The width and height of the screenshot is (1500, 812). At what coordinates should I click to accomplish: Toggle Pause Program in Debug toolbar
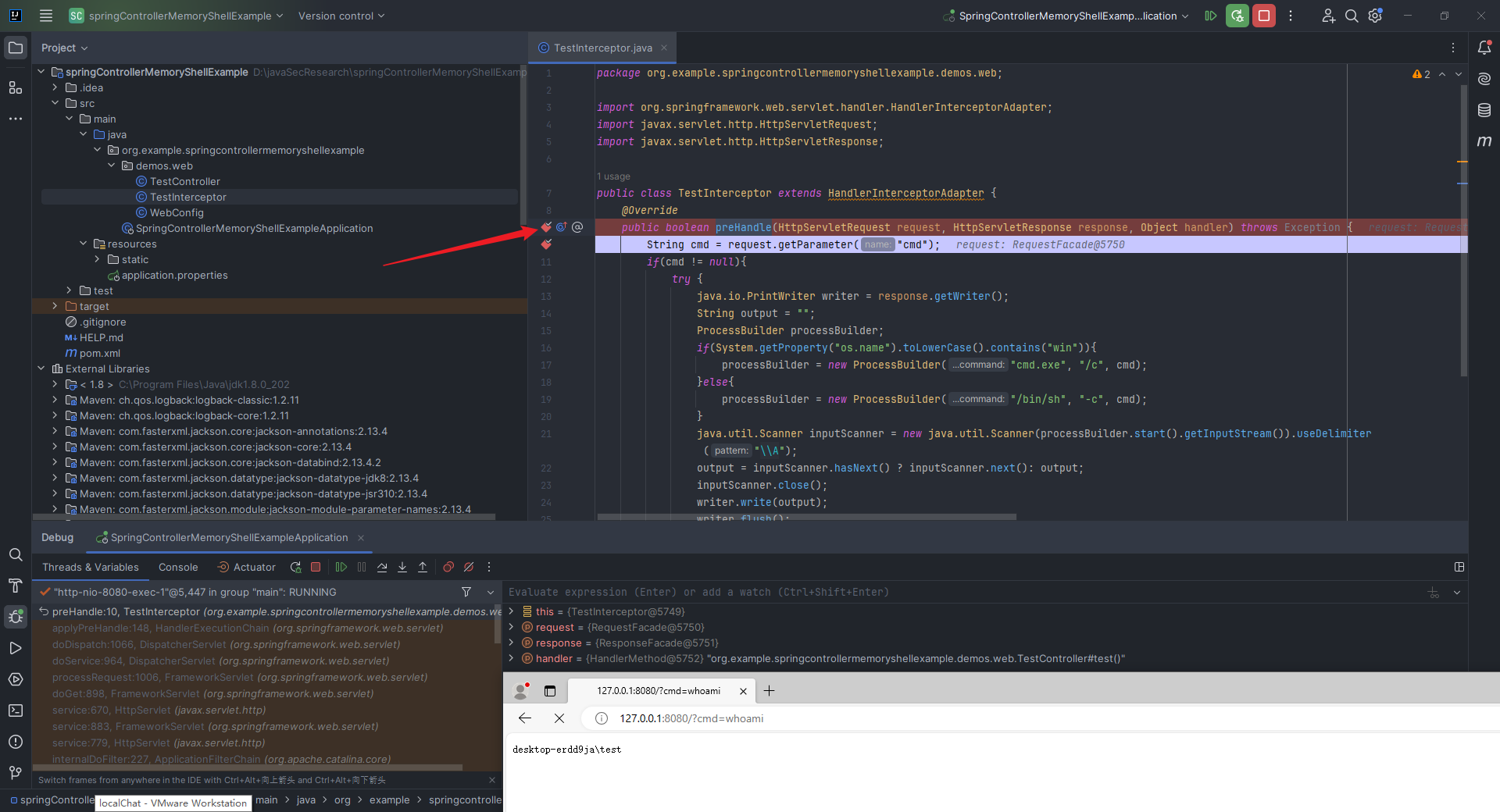pos(362,568)
